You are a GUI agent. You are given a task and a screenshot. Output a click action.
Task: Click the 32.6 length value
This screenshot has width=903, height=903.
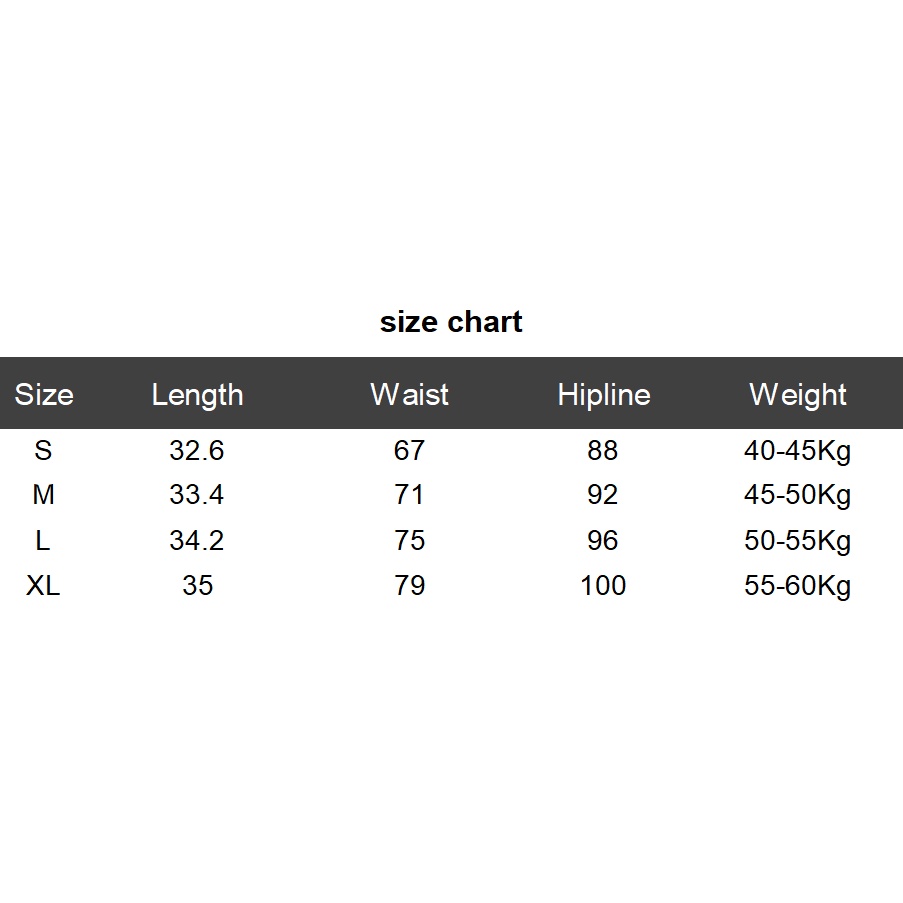[197, 450]
